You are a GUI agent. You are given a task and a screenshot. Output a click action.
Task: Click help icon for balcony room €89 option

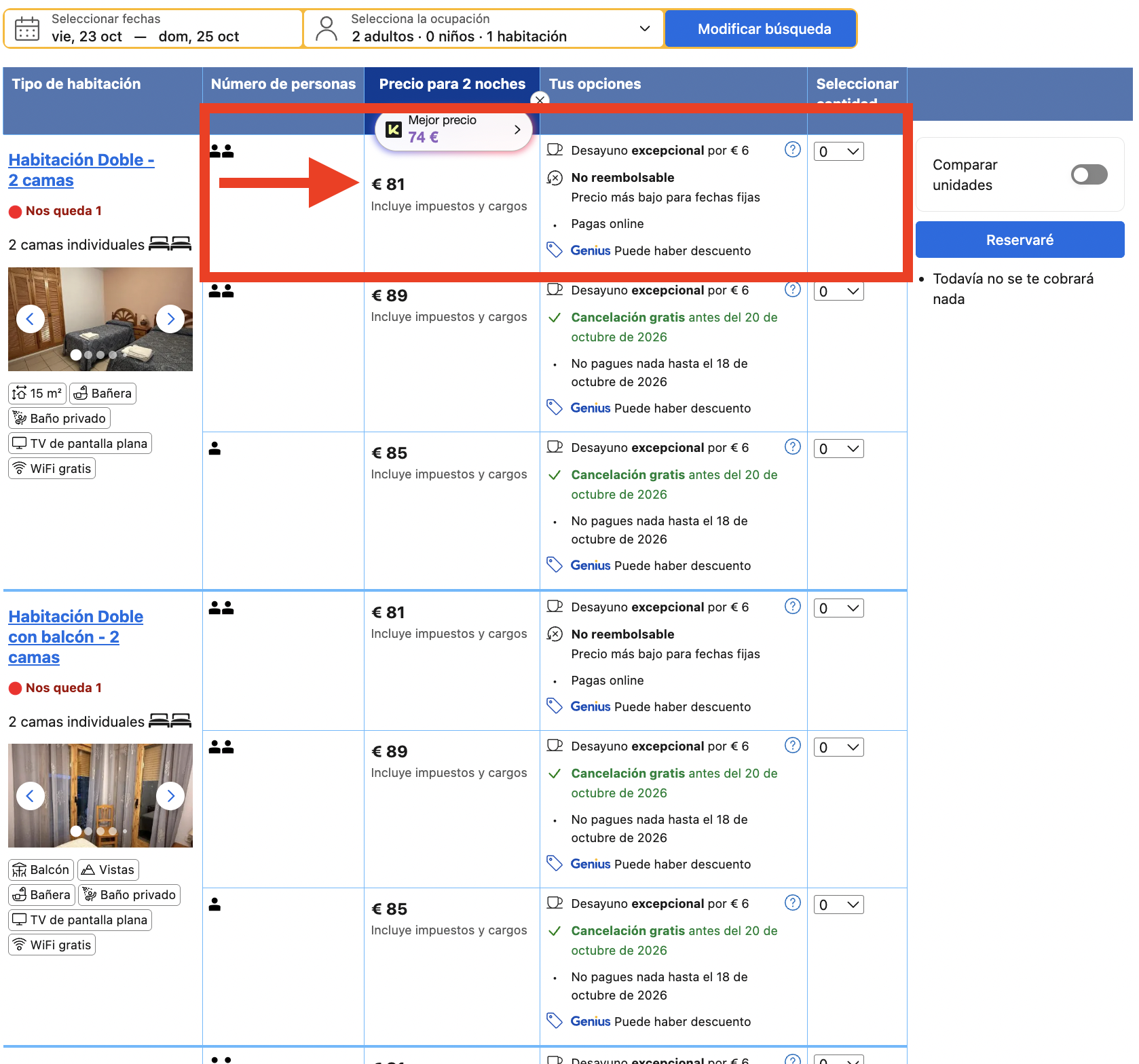click(792, 745)
